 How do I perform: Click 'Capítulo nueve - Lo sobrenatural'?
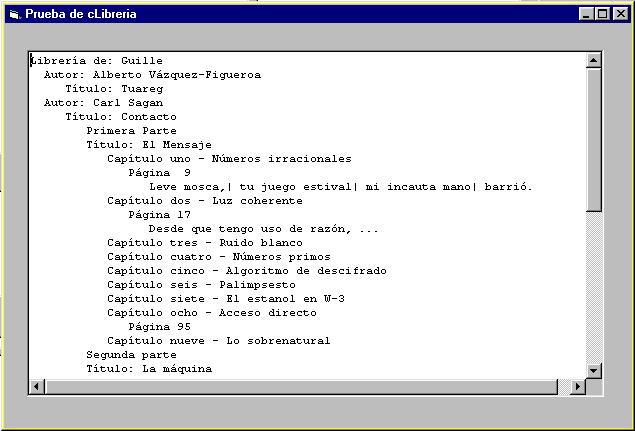219,341
